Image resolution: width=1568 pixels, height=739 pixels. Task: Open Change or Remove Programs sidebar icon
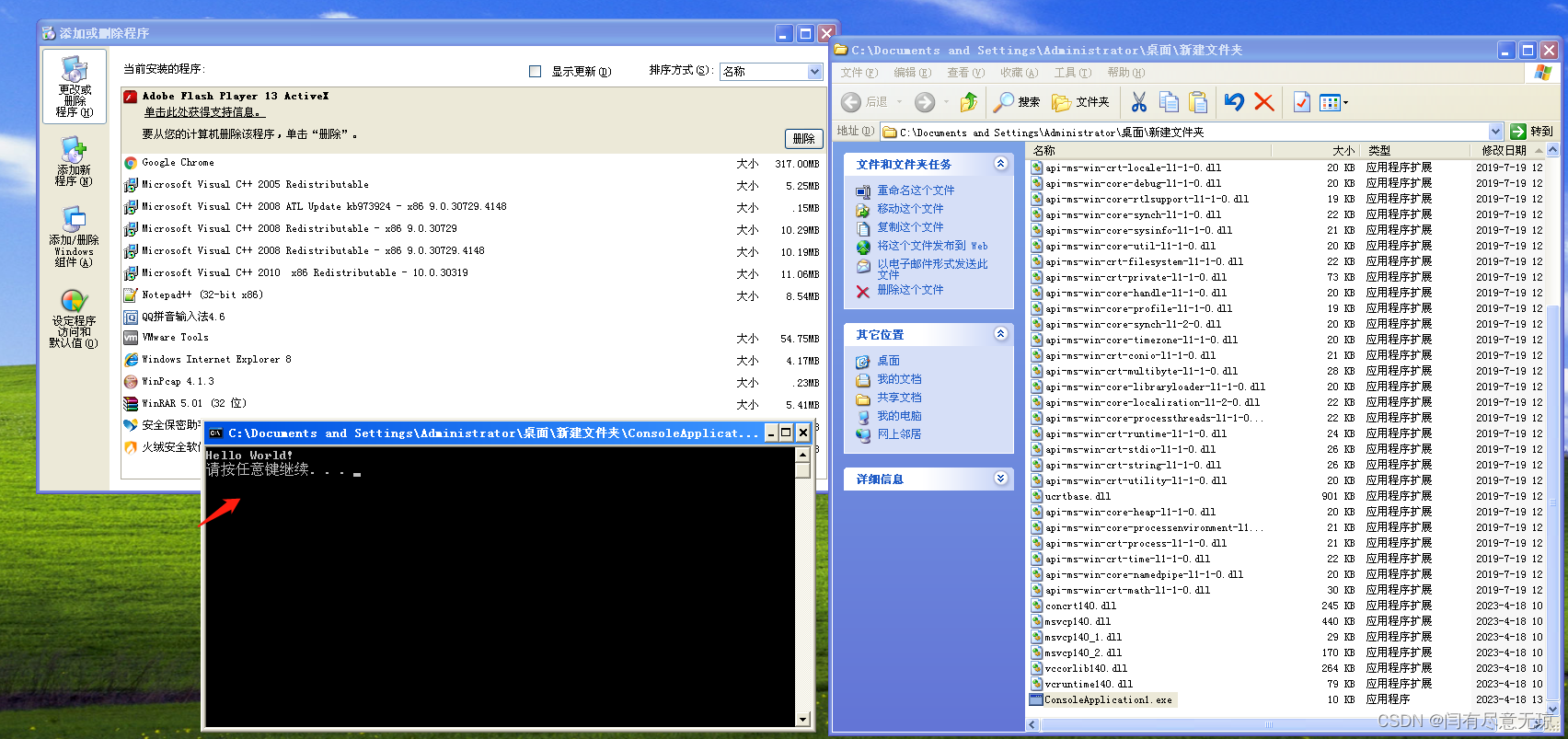coord(75,87)
